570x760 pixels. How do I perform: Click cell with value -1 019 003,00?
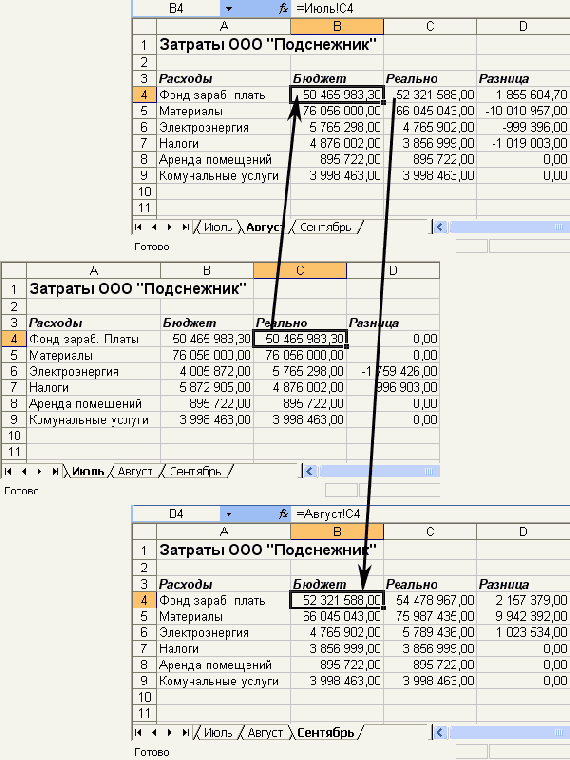pyautogui.click(x=523, y=143)
